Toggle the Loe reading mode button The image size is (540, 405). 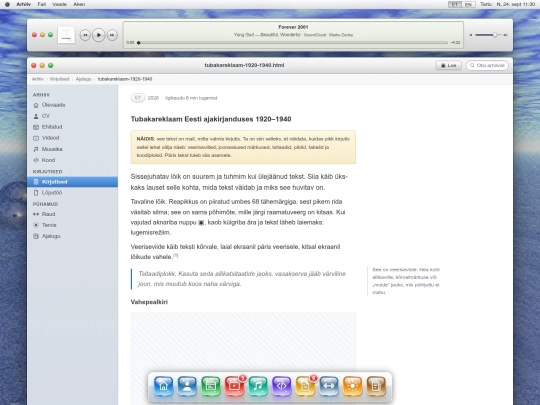pyautogui.click(x=448, y=65)
